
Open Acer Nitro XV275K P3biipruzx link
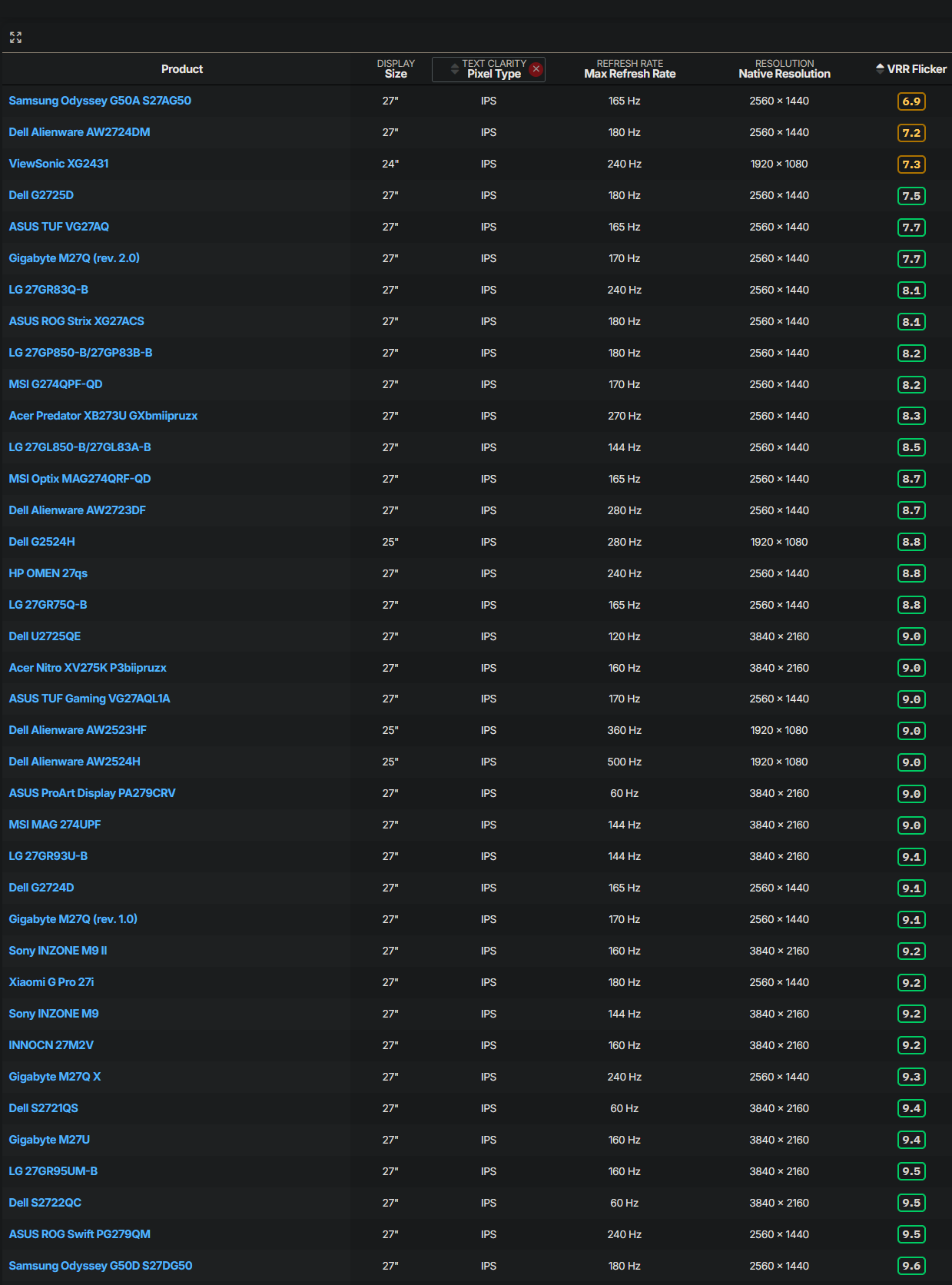[x=88, y=668]
